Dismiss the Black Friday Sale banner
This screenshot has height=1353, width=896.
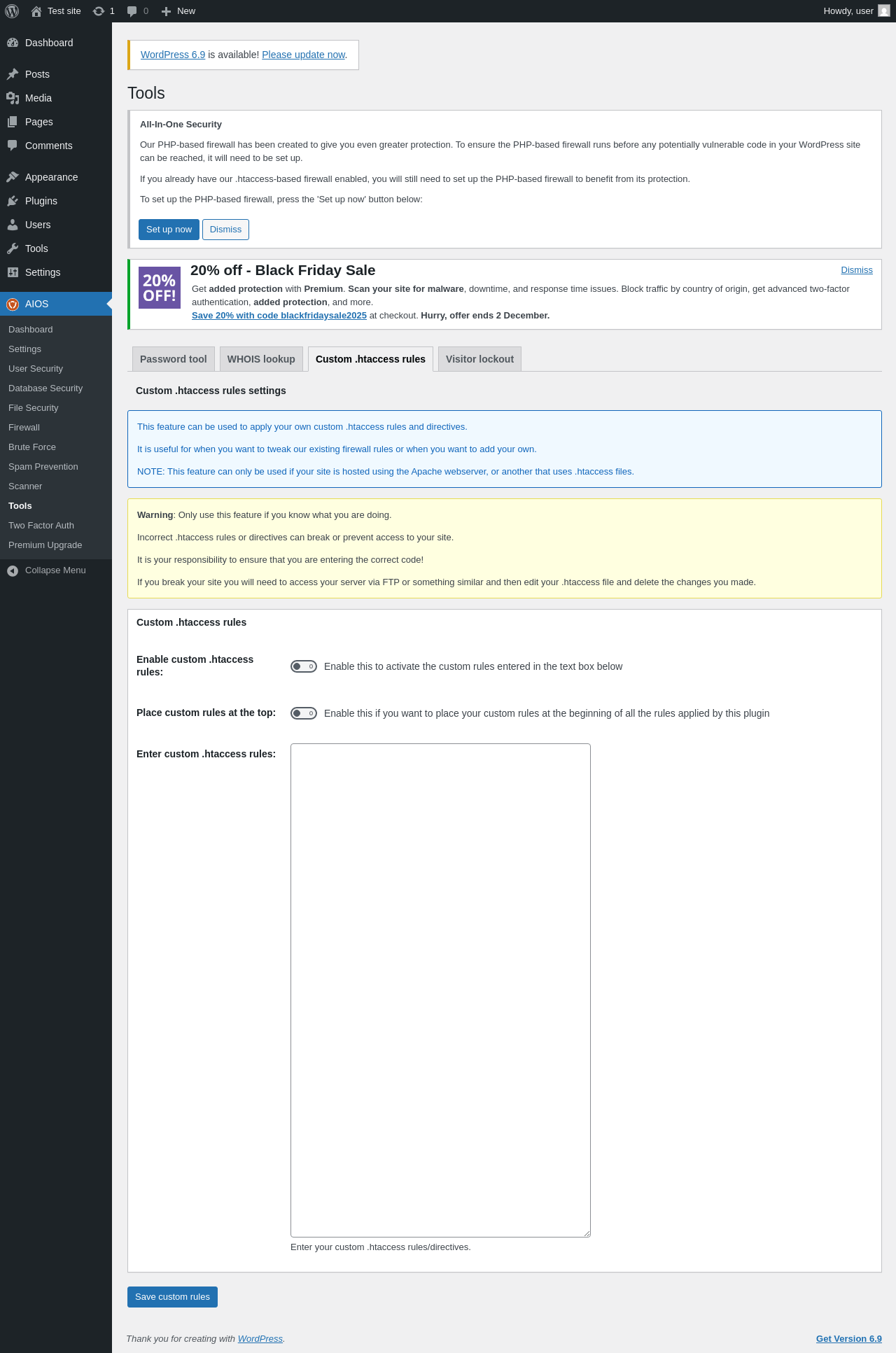(857, 270)
